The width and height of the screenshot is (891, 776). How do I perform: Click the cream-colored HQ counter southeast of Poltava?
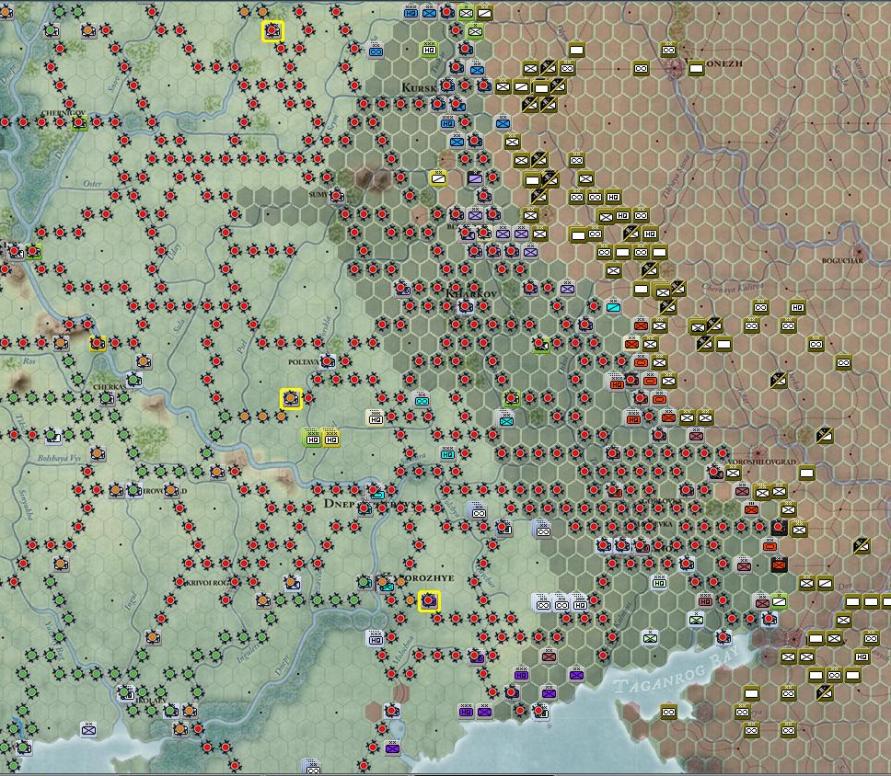click(x=375, y=418)
